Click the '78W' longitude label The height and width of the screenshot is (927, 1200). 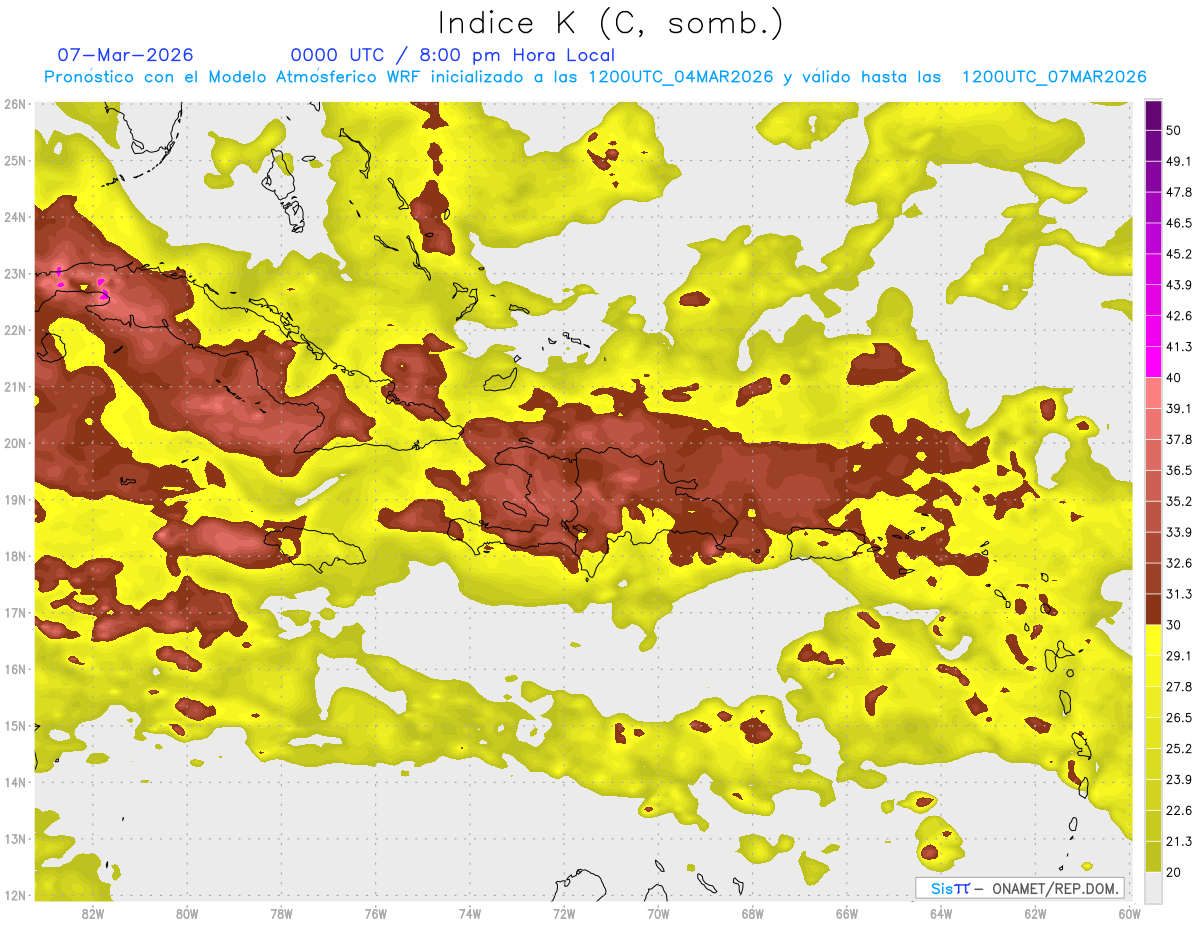281,914
